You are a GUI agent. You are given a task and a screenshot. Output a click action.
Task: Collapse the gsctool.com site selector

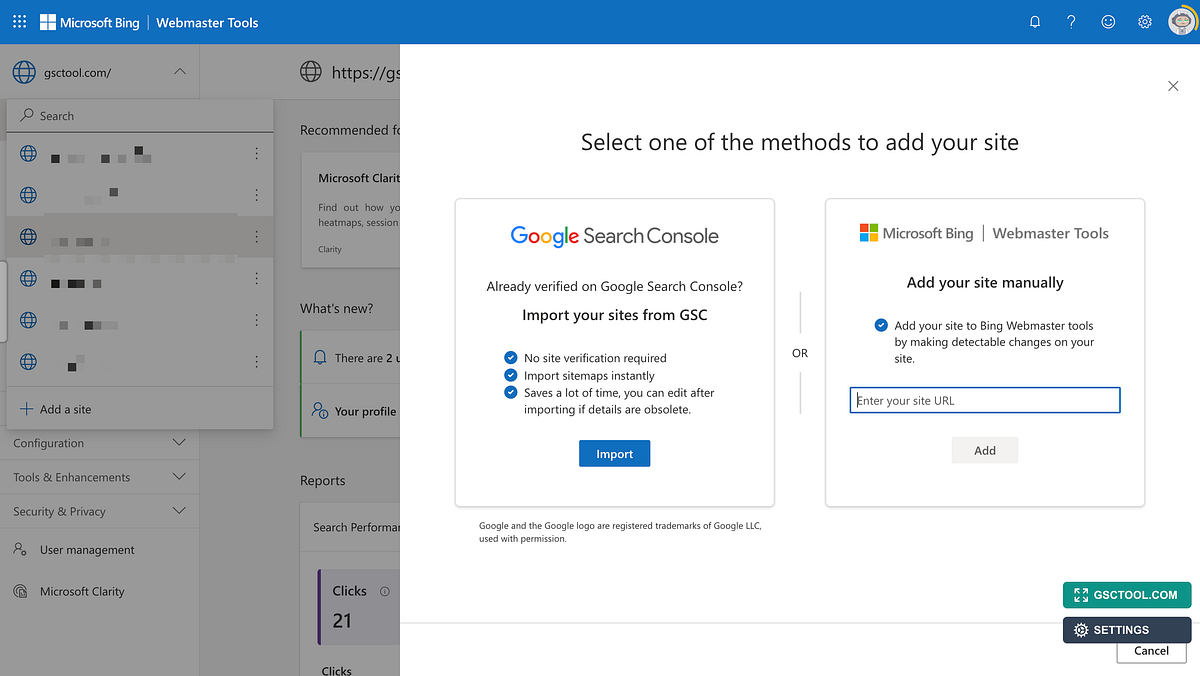coord(180,71)
